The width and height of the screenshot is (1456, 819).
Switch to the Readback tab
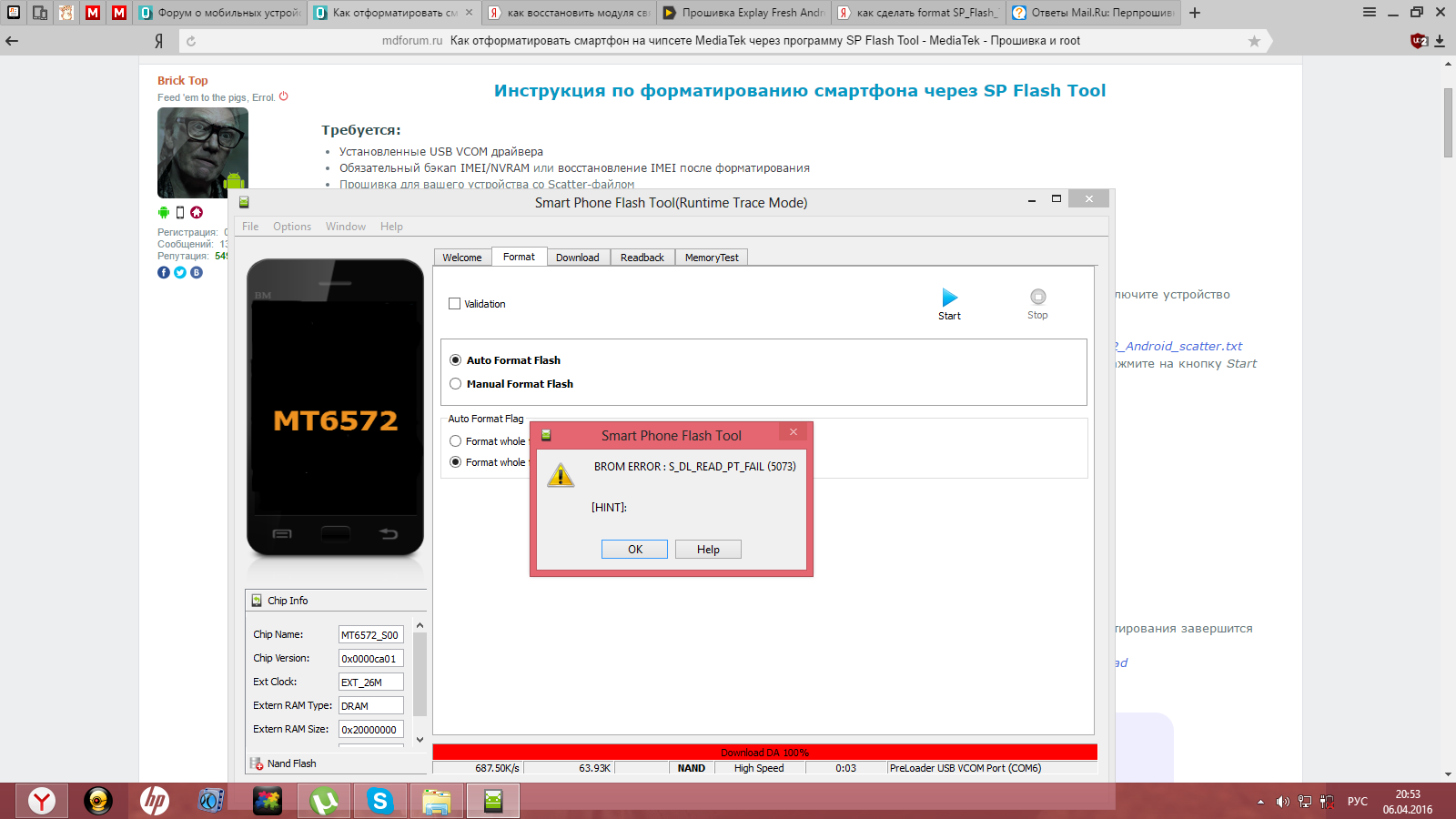coord(642,258)
